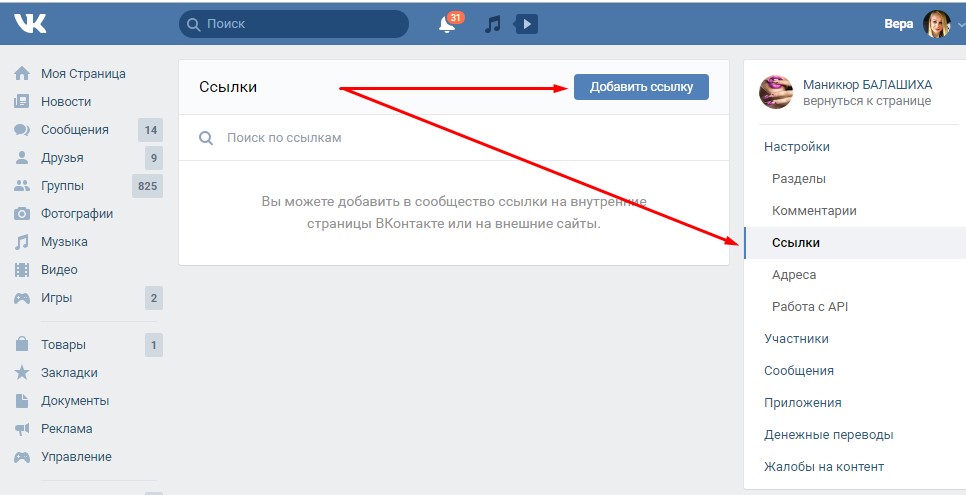Click the 1 counter next to Товары
Image resolution: width=966 pixels, height=495 pixels.
click(x=154, y=345)
